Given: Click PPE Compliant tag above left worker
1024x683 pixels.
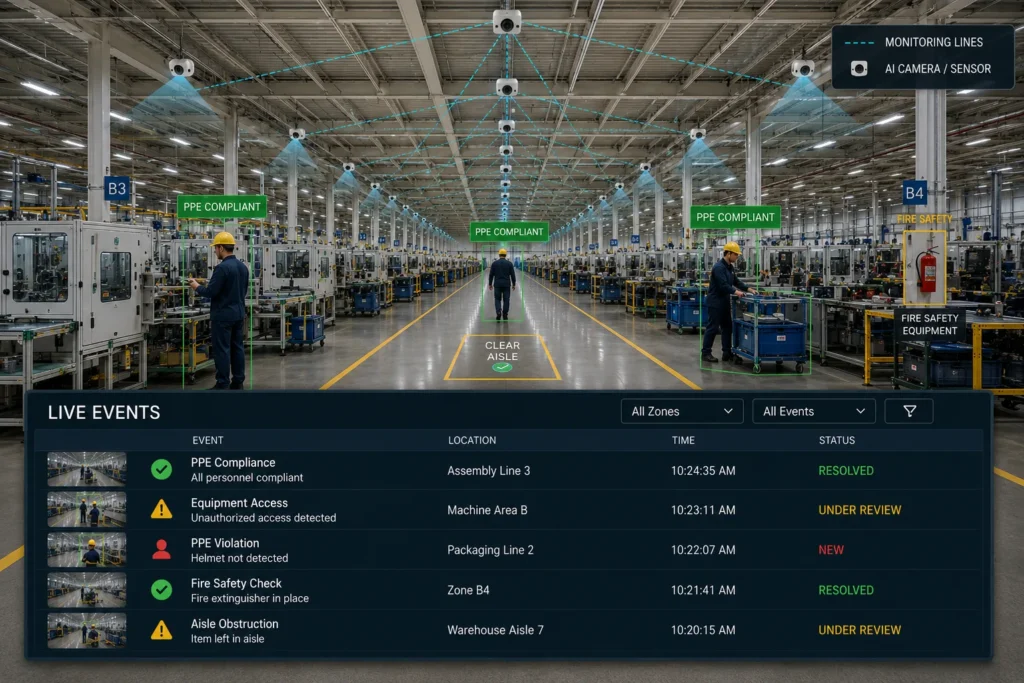Looking at the screenshot, I should pyautogui.click(x=222, y=206).
